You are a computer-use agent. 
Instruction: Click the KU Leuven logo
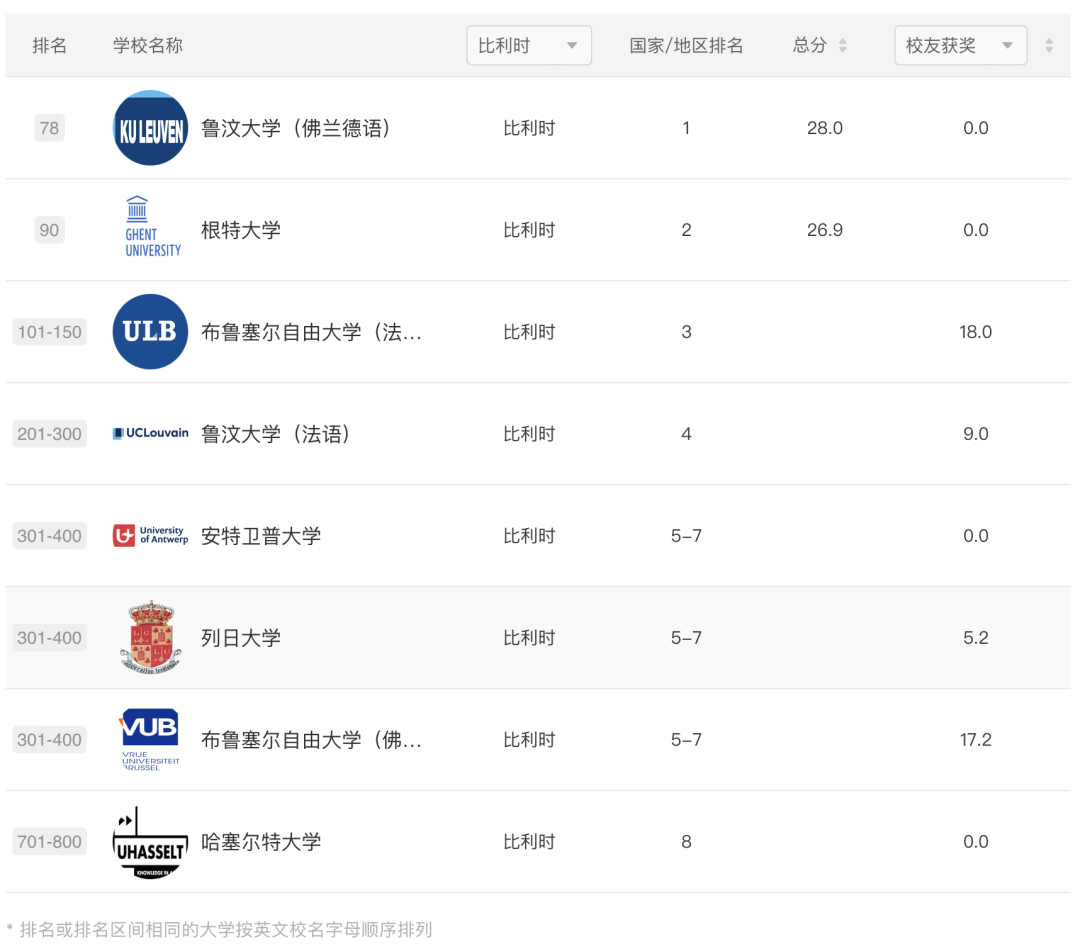[150, 128]
